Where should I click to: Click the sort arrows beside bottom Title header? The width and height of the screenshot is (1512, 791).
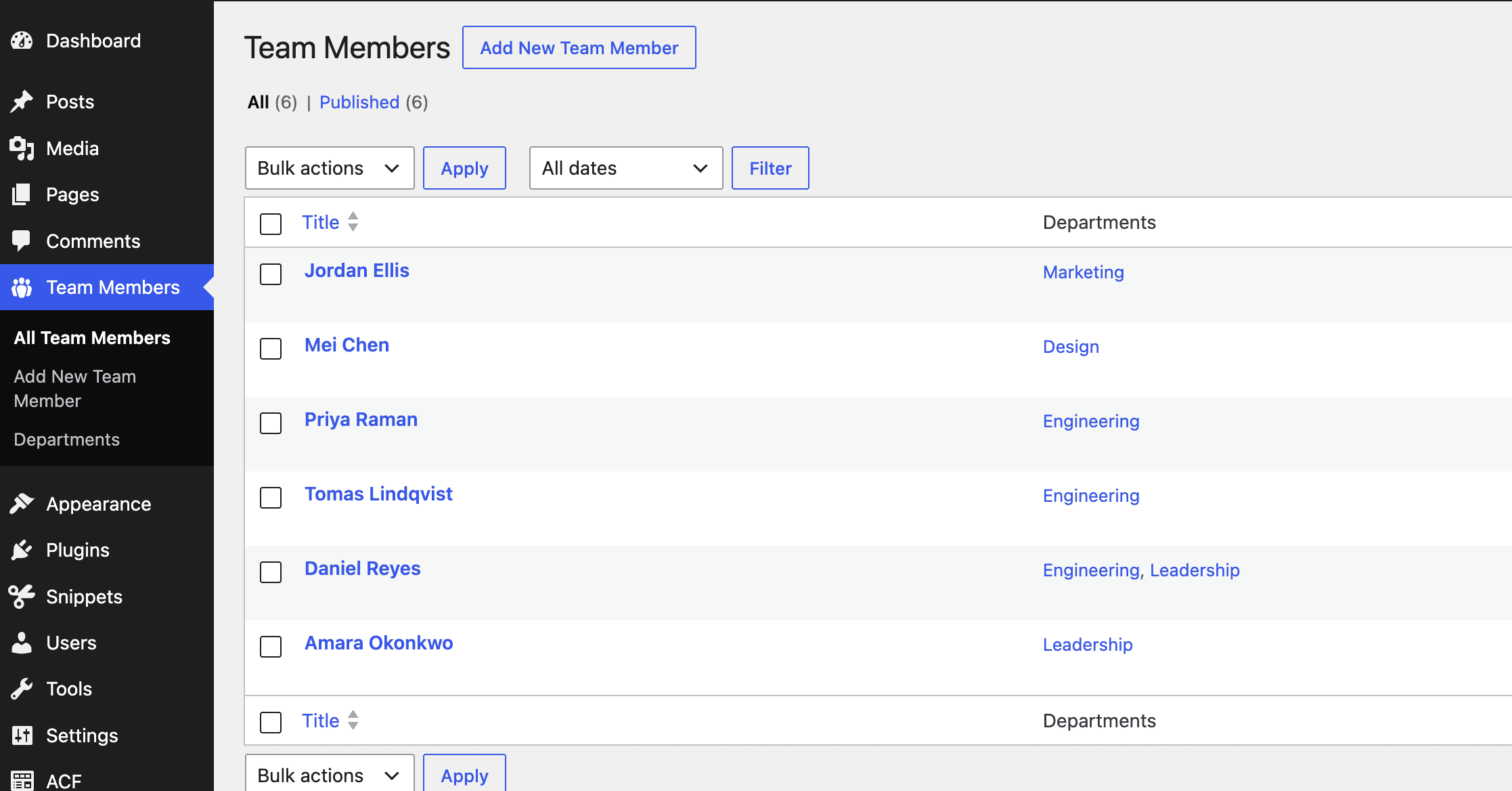[353, 721]
